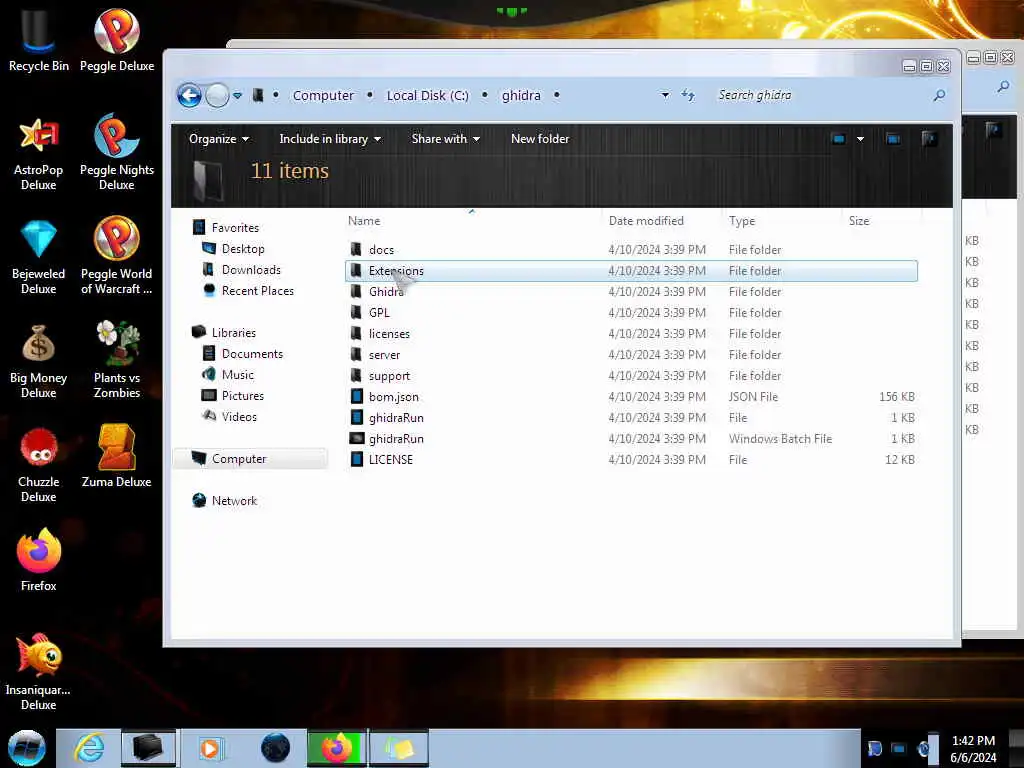This screenshot has width=1024, height=768.
Task: Click the AstroPop Deluxe desktop icon
Action: coord(39,154)
